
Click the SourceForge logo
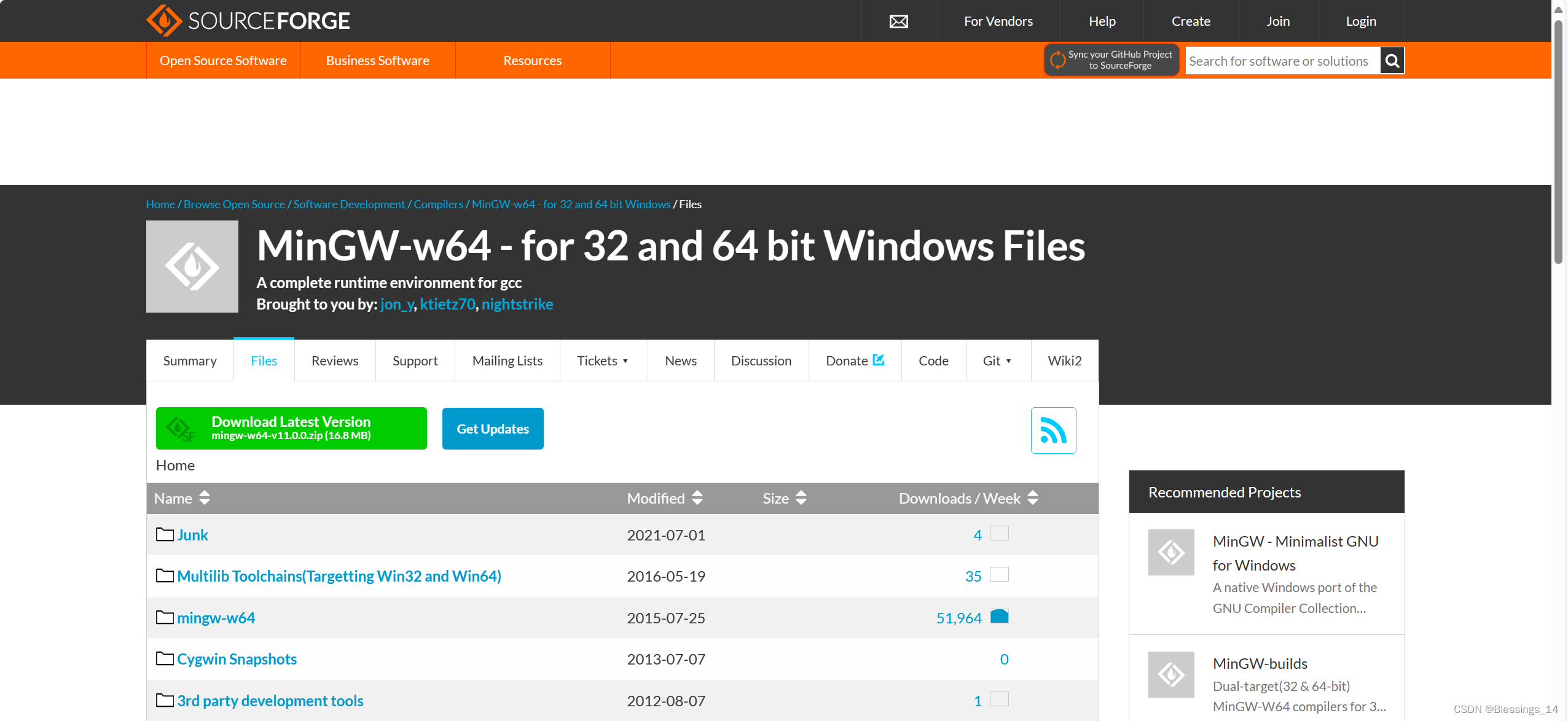point(248,21)
